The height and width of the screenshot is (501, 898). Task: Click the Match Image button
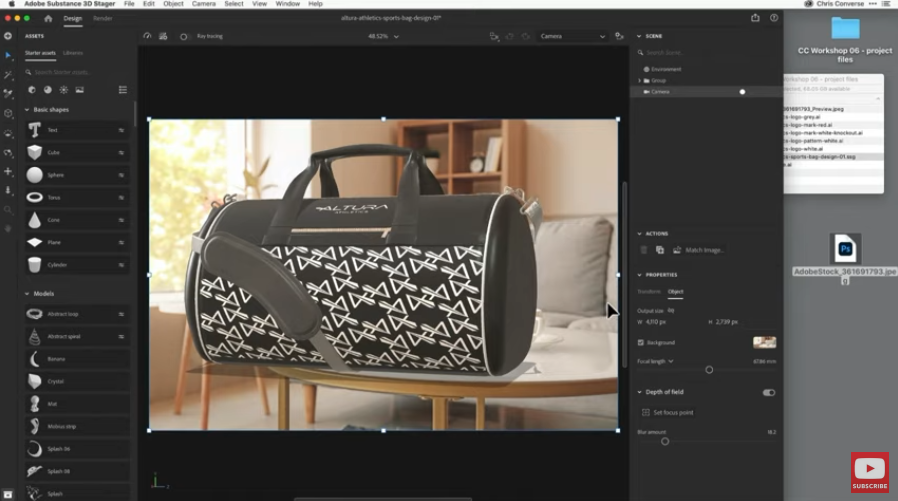click(698, 250)
